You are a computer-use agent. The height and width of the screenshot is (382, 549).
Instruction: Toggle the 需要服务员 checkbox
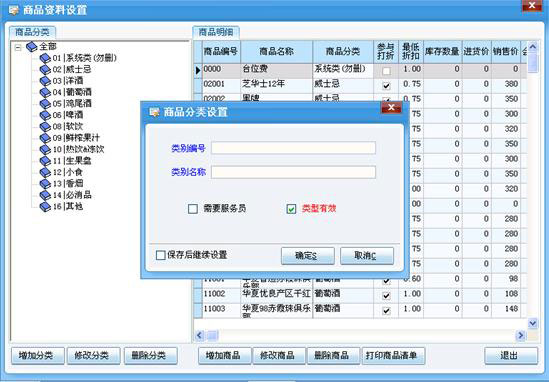click(x=193, y=209)
